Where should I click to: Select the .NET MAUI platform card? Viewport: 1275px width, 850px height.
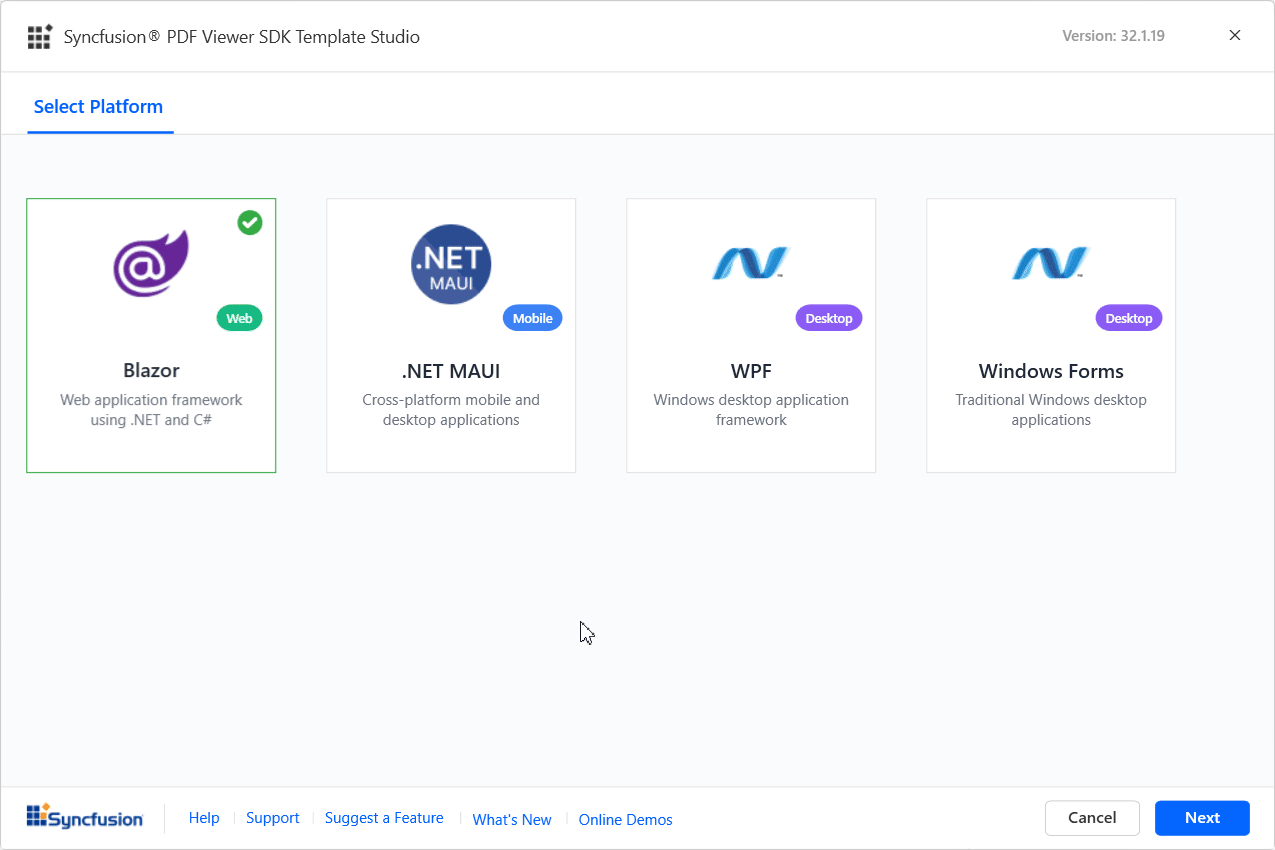coord(450,335)
